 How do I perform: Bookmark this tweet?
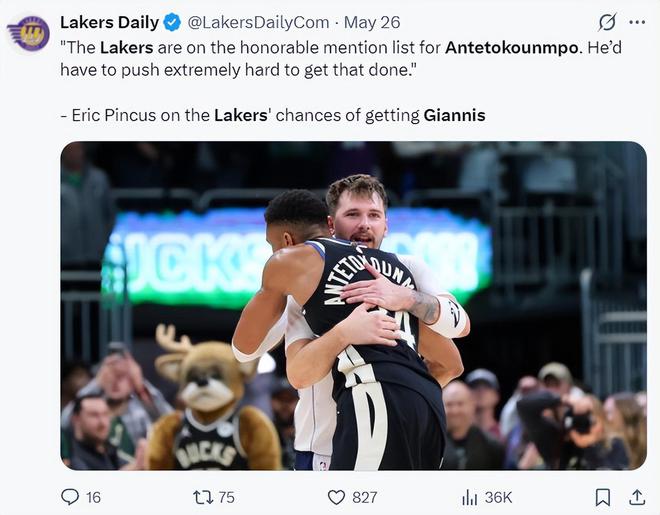pyautogui.click(x=603, y=497)
